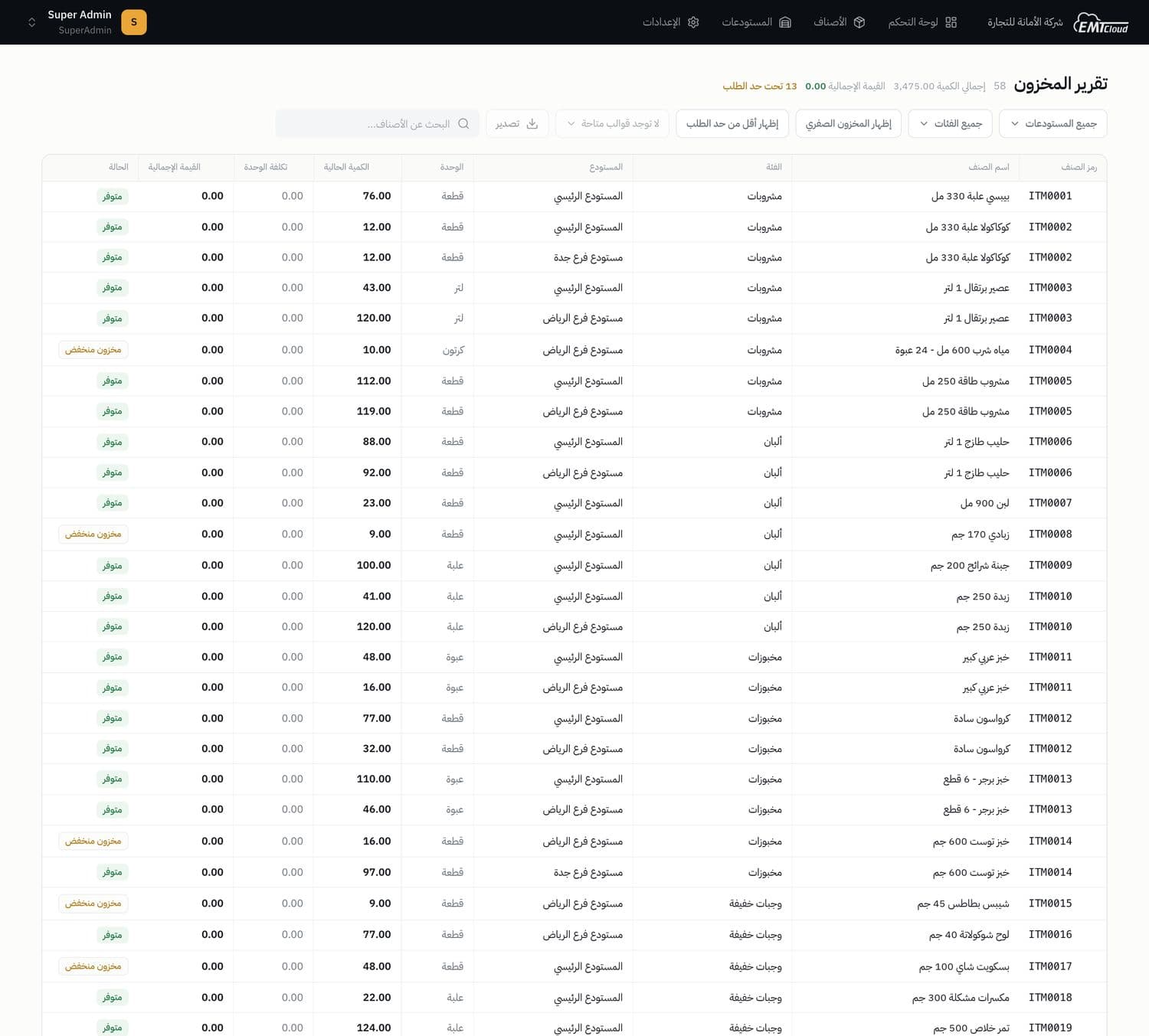Click item code ITM0017
Image resolution: width=1149 pixels, height=1036 pixels.
point(1050,966)
